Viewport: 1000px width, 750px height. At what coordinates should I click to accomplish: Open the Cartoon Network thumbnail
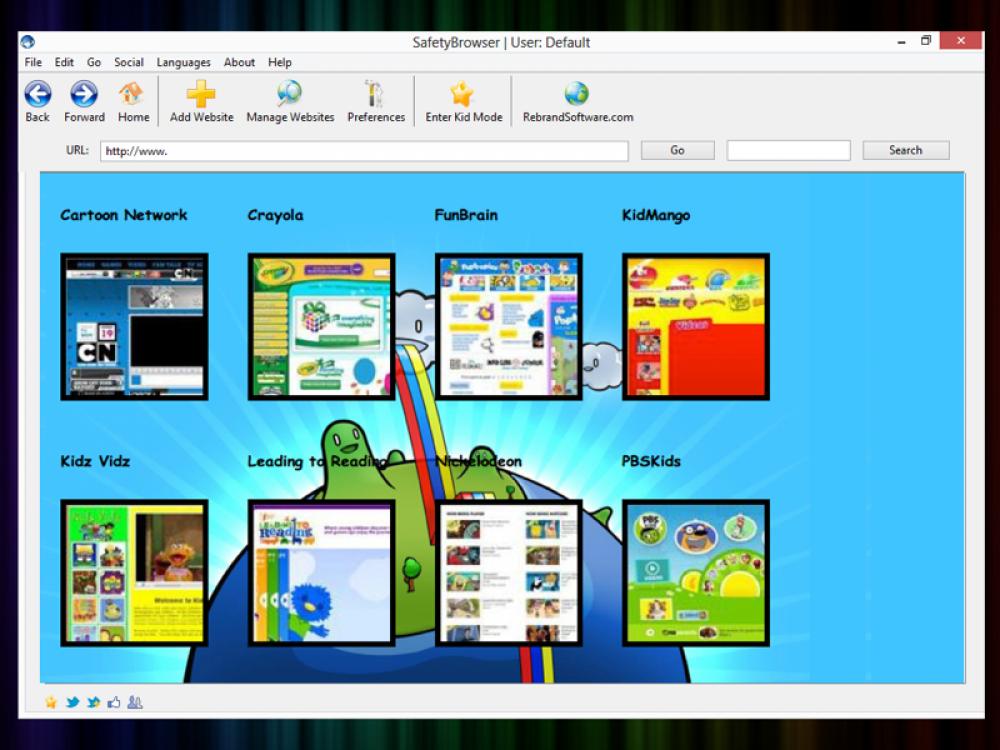pyautogui.click(x=134, y=326)
